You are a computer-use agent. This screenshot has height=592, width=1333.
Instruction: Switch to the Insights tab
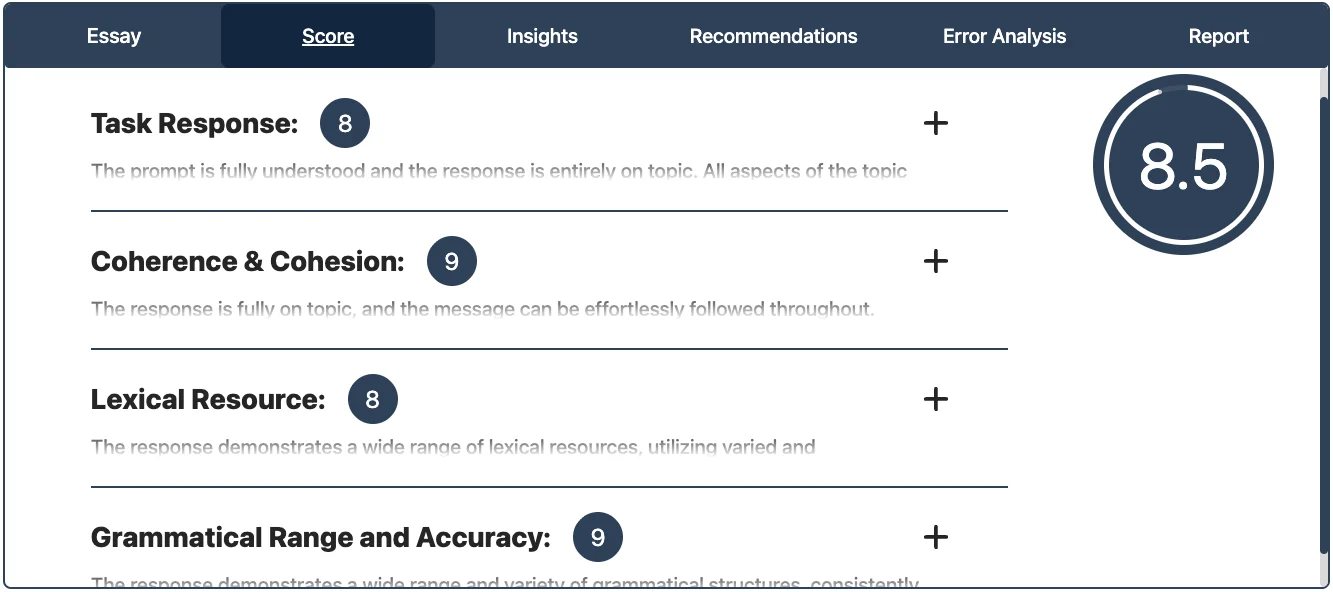pyautogui.click(x=542, y=37)
